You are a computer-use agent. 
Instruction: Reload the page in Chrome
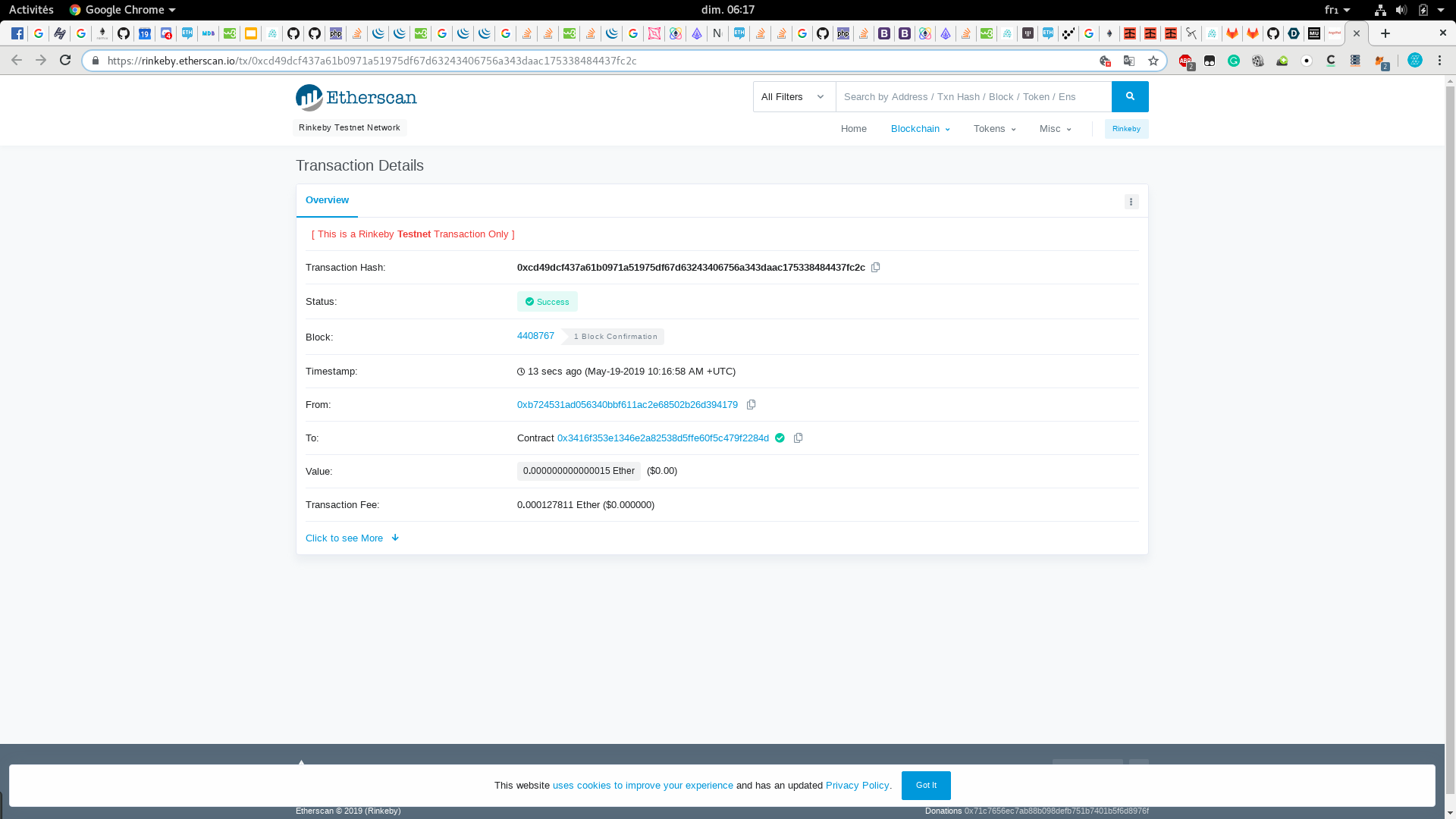[x=65, y=60]
